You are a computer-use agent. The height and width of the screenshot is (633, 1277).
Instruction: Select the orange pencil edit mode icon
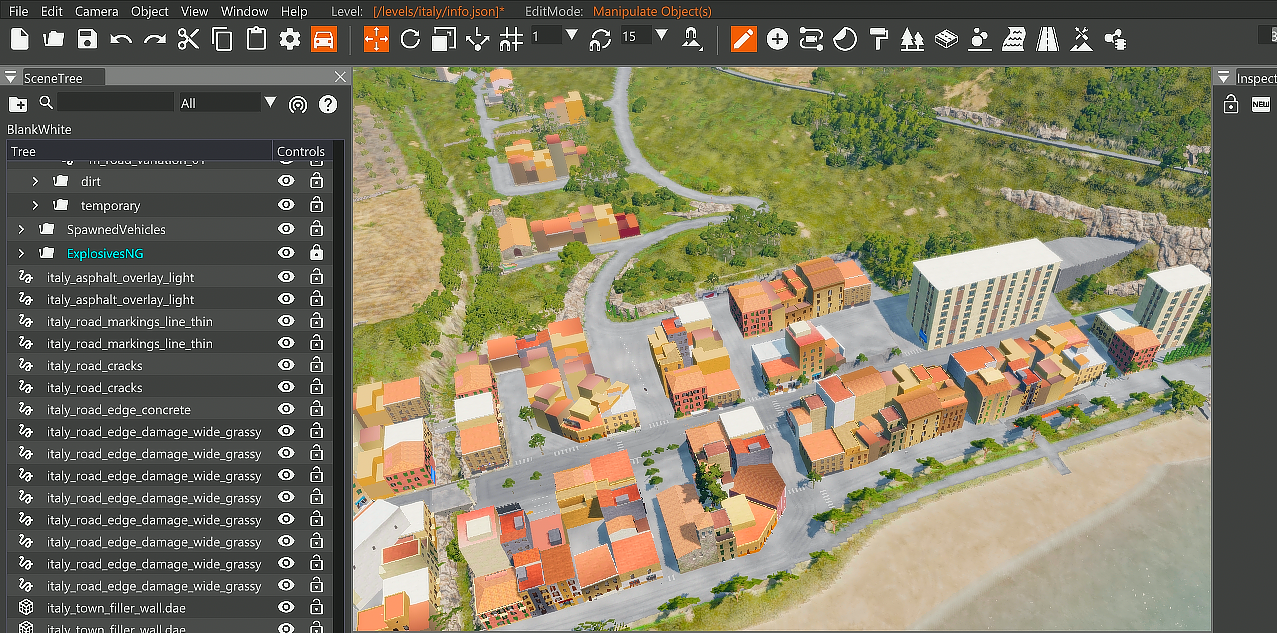tap(743, 39)
